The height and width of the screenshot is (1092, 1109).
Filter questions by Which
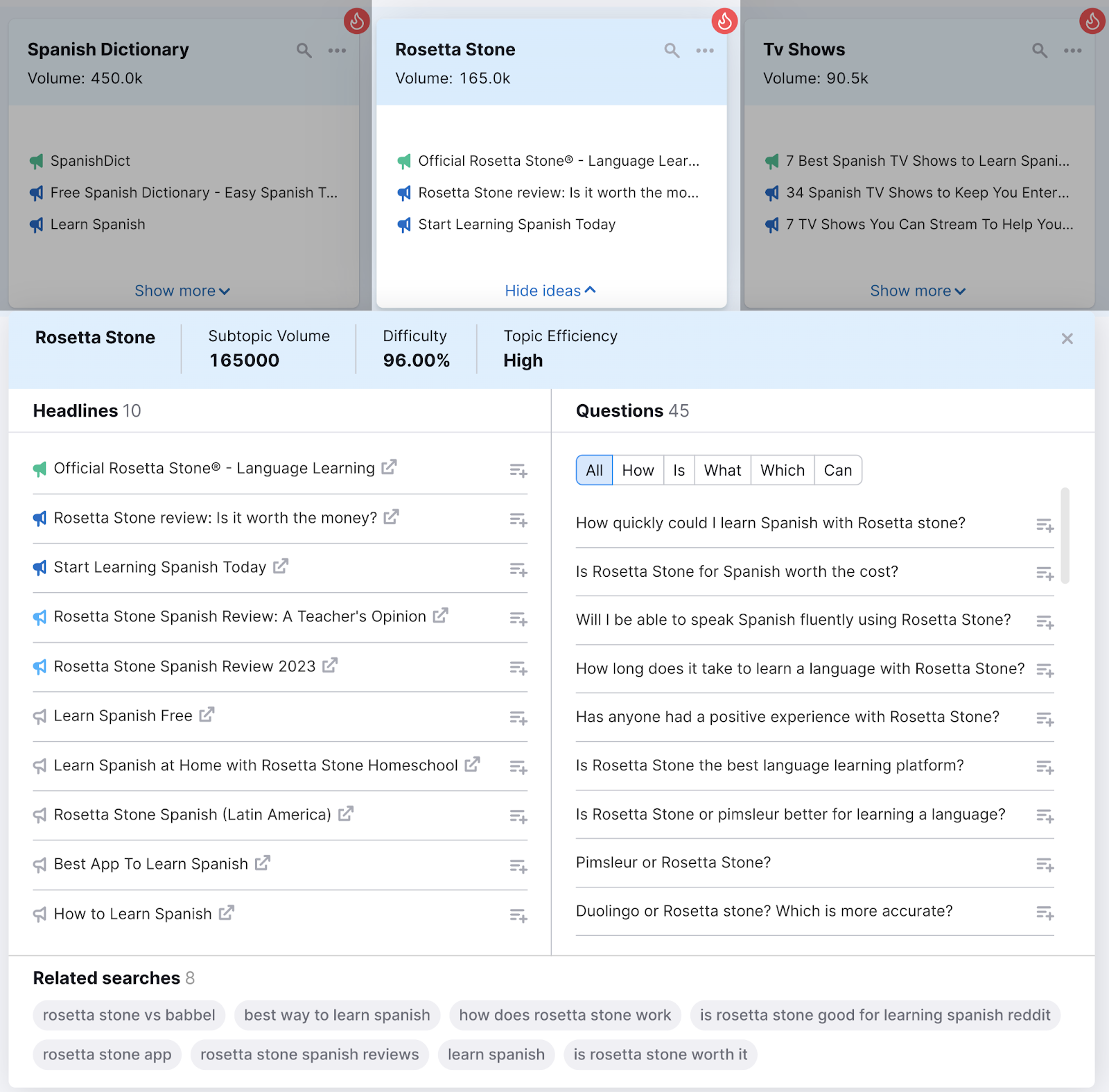(x=783, y=470)
